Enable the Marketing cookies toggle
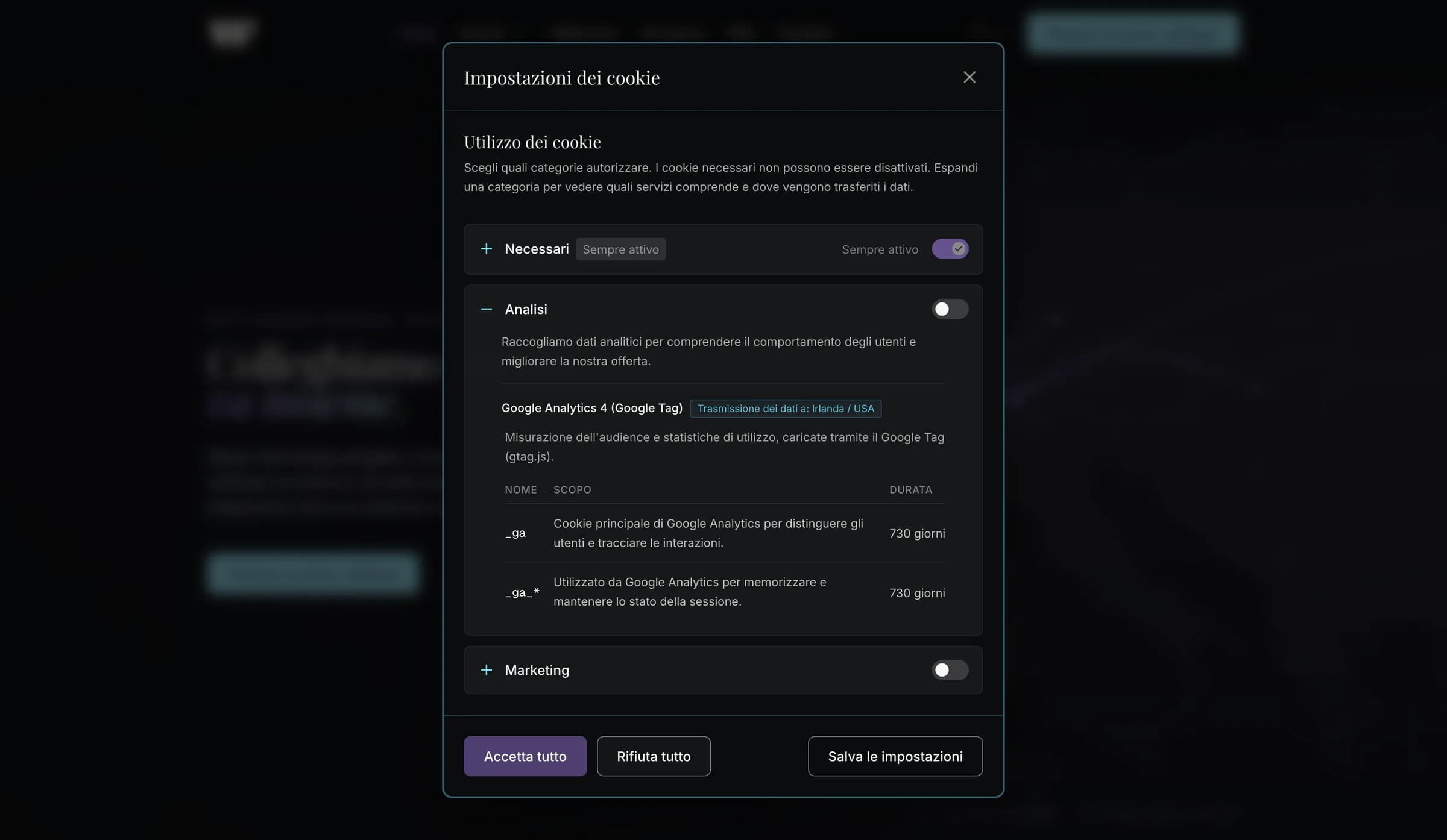The height and width of the screenshot is (840, 1447). pos(950,670)
